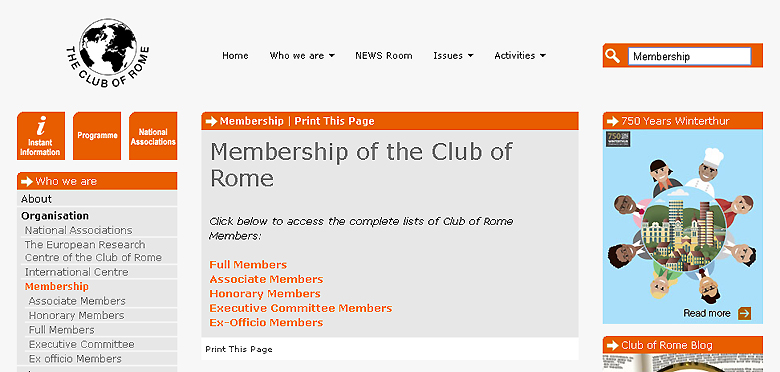Expand the Issues dropdown menu
This screenshot has height=372, width=780.
[453, 56]
